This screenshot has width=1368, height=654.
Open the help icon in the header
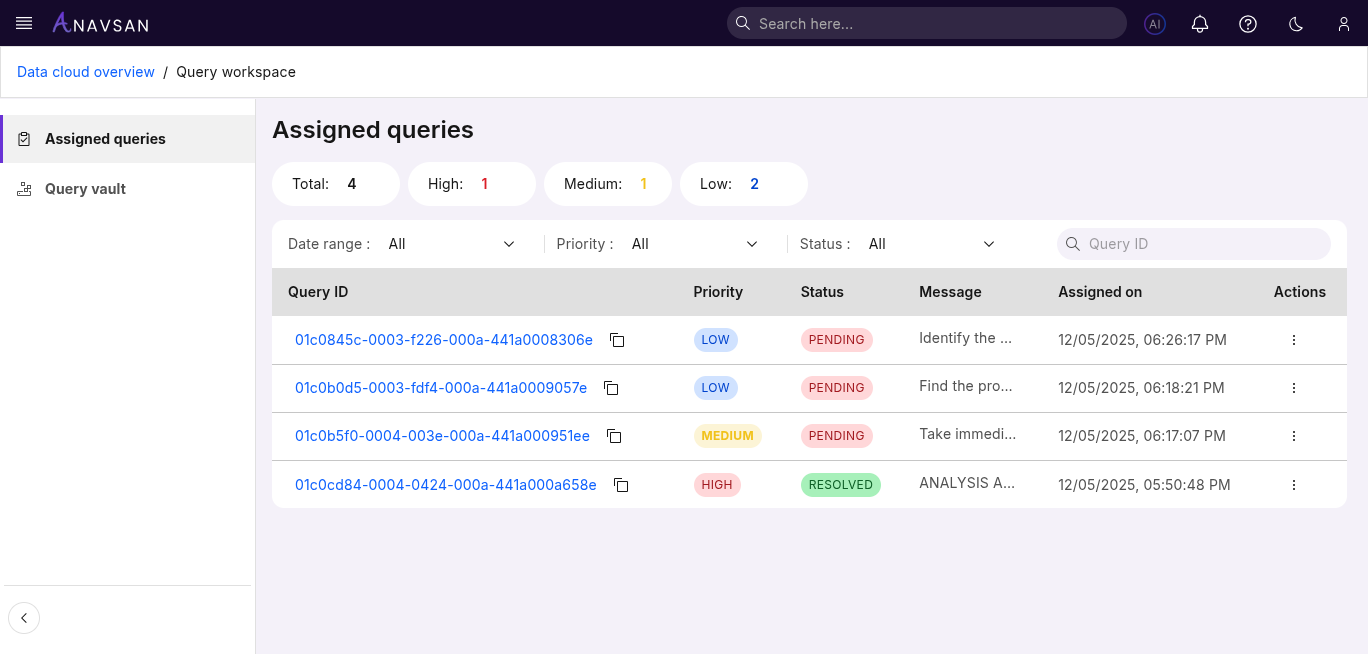(x=1248, y=23)
